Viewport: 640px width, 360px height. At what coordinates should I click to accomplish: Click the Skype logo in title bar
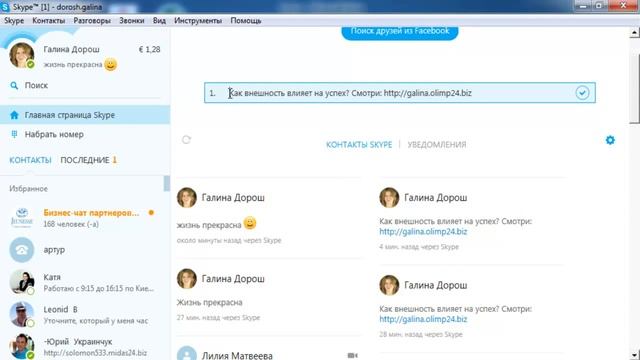(5, 7)
